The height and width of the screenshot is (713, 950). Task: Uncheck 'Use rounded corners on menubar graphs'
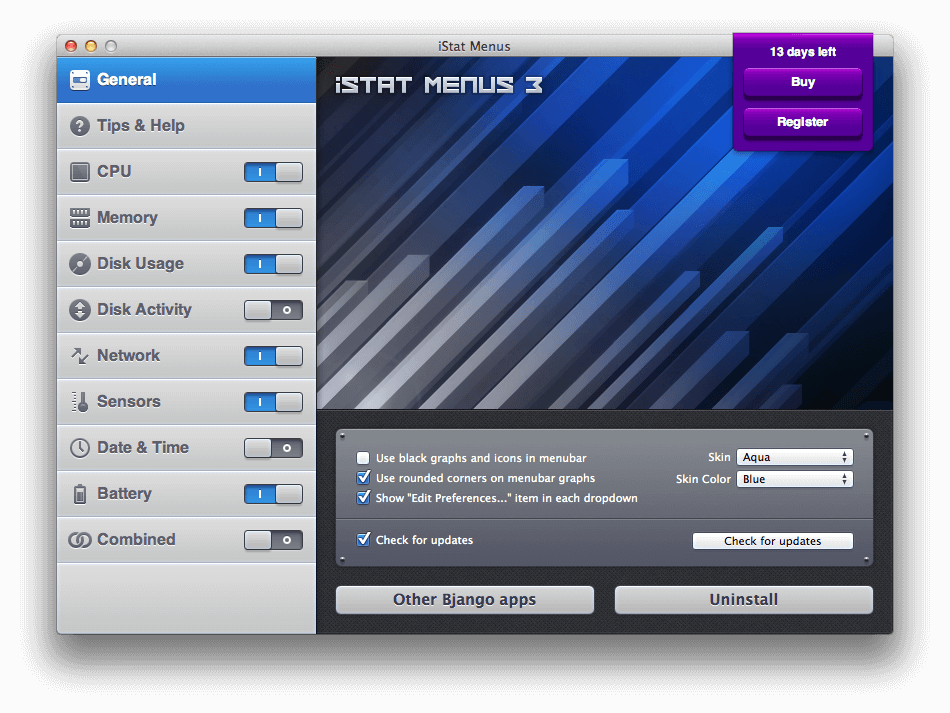[363, 478]
